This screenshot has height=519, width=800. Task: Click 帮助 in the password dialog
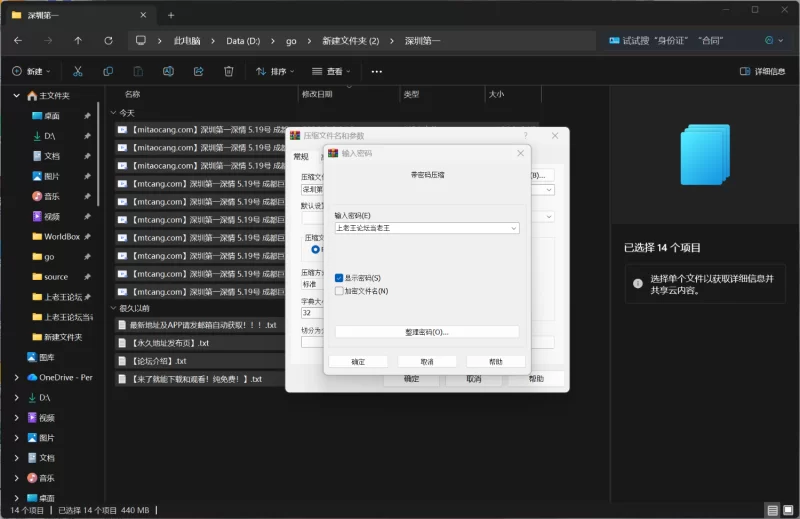pyautogui.click(x=495, y=361)
